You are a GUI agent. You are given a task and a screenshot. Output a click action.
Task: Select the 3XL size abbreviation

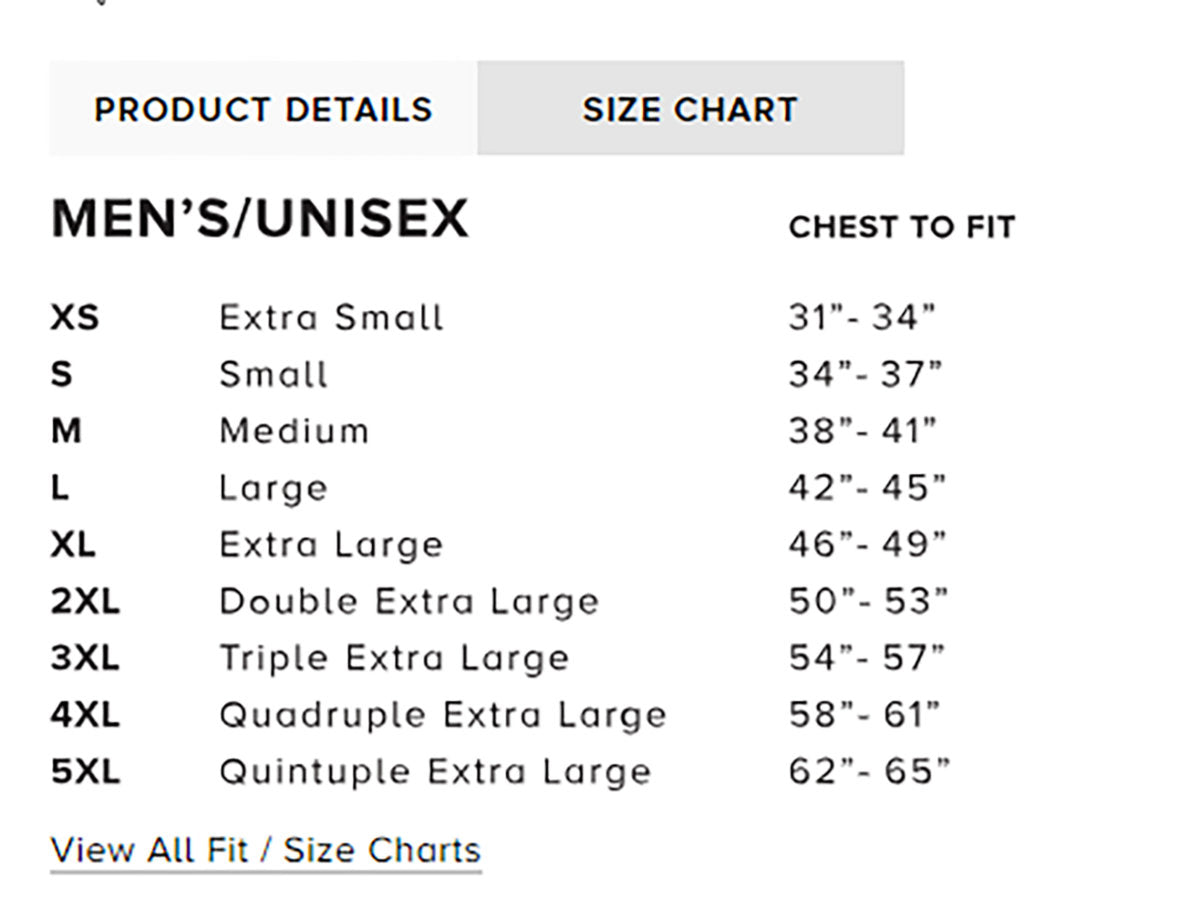[x=85, y=658]
